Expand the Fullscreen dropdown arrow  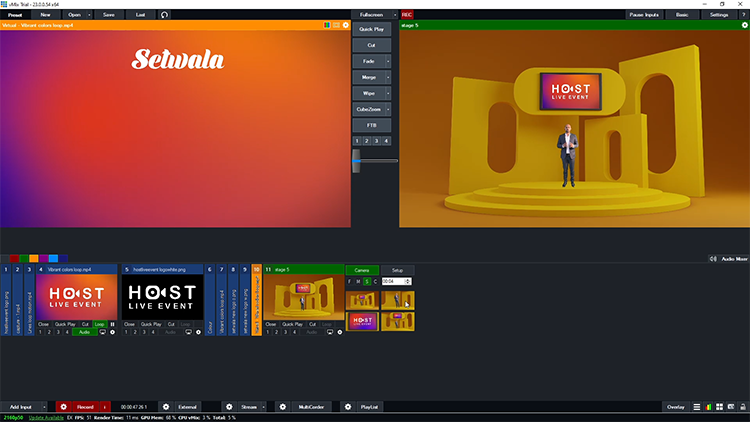click(x=394, y=15)
